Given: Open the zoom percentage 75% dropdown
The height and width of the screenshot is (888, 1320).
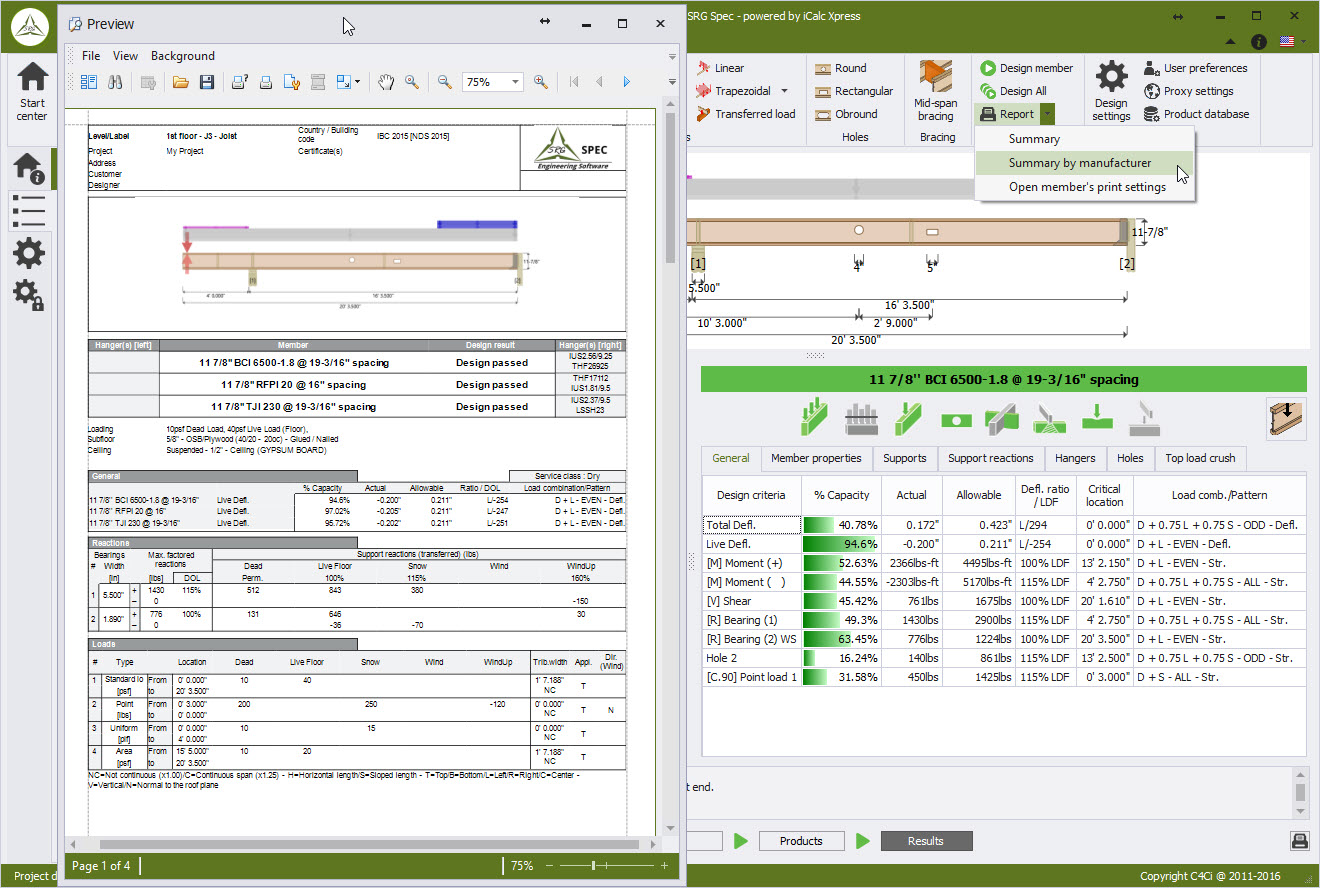Looking at the screenshot, I should (x=517, y=82).
